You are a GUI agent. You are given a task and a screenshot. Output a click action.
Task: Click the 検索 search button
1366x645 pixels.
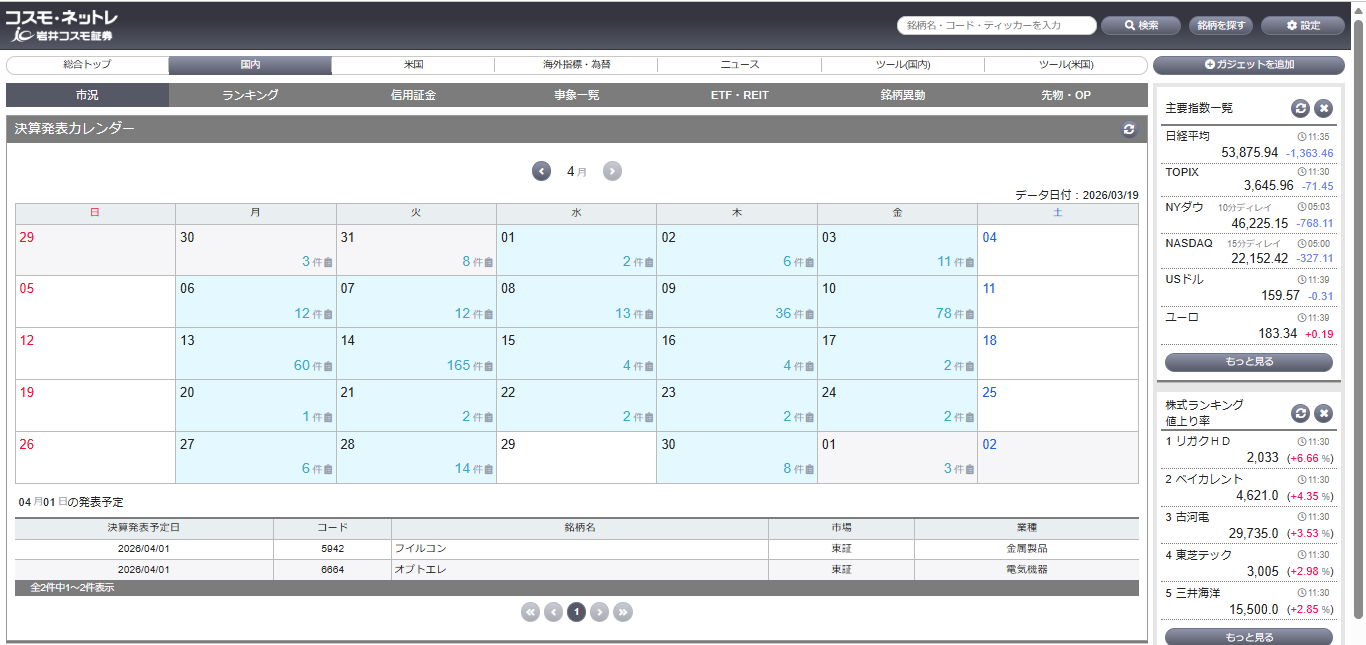point(1140,25)
